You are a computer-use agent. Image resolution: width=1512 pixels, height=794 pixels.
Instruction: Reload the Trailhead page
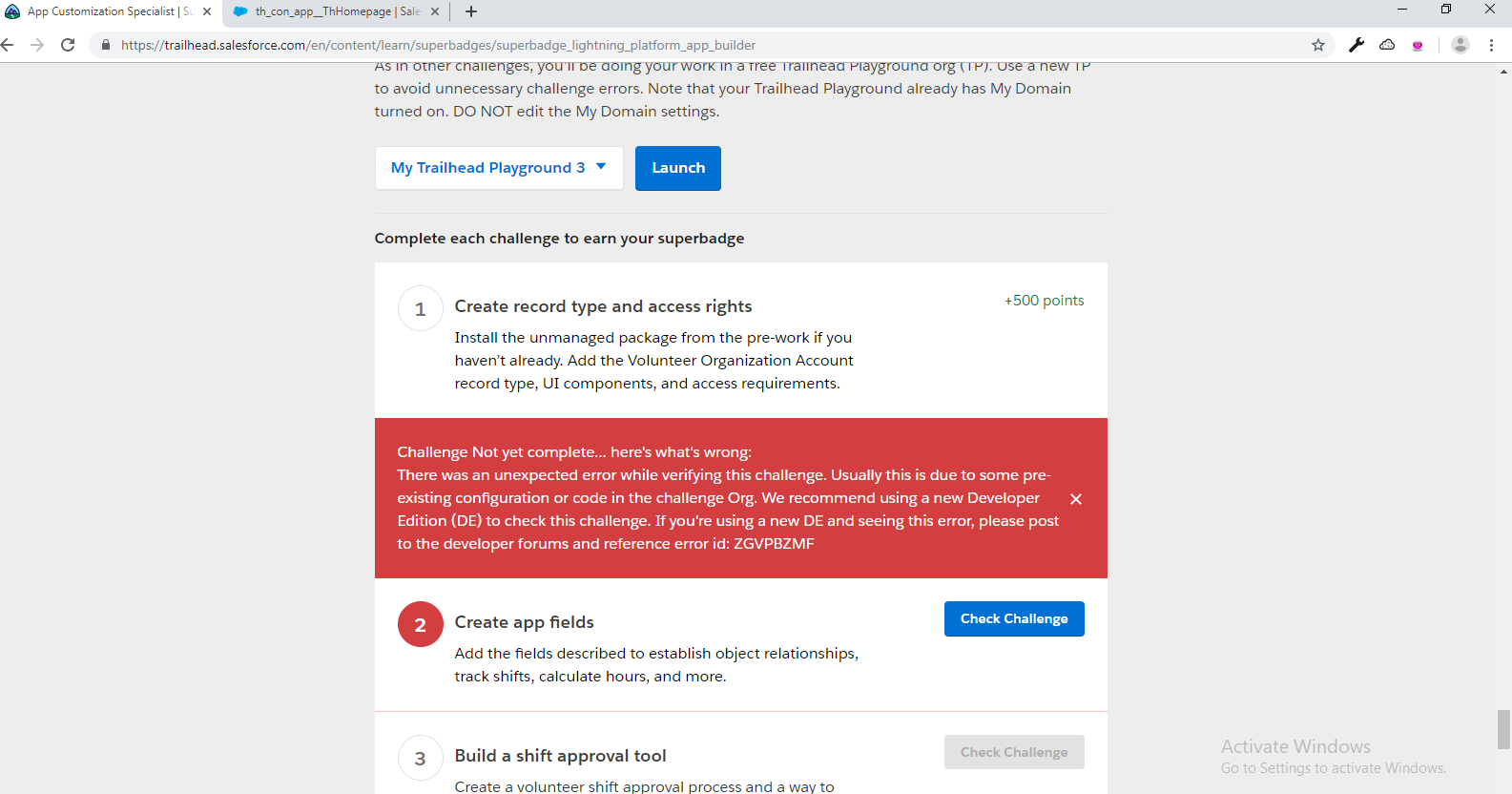click(x=68, y=45)
